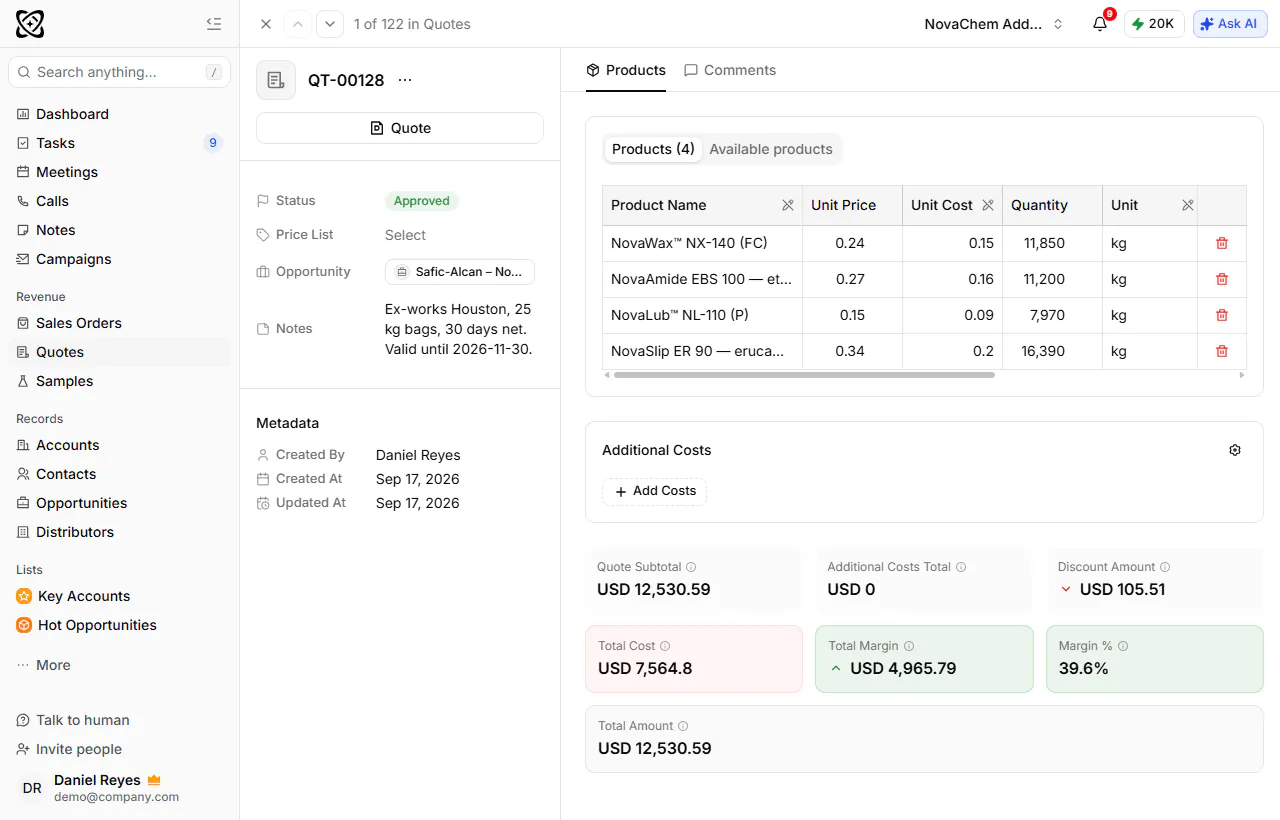Show Quote Subtotal info tooltip icon
The height and width of the screenshot is (820, 1280).
pos(691,567)
